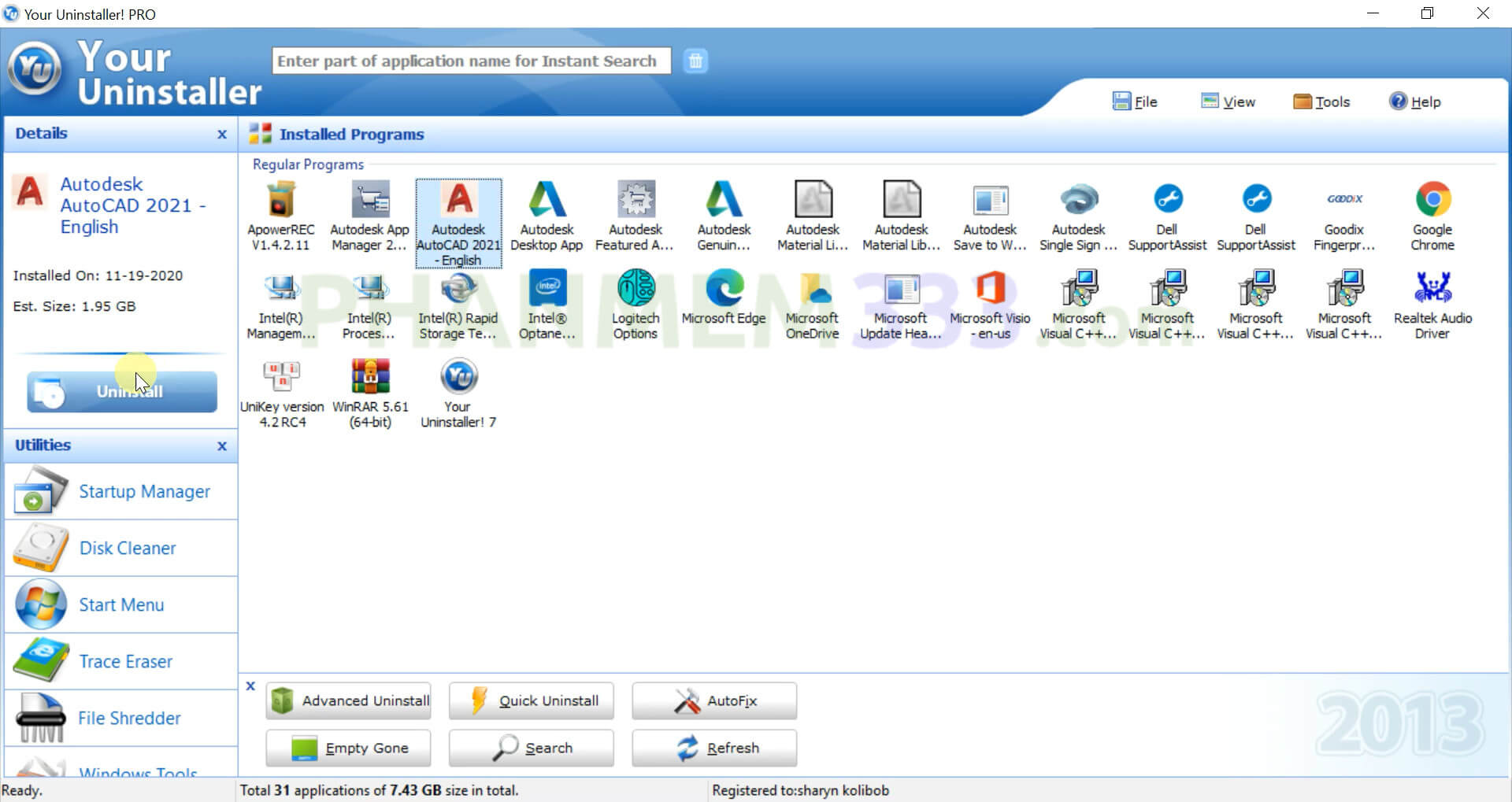This screenshot has width=1512, height=802.
Task: Choose the Logitech Options program icon
Action: [636, 289]
